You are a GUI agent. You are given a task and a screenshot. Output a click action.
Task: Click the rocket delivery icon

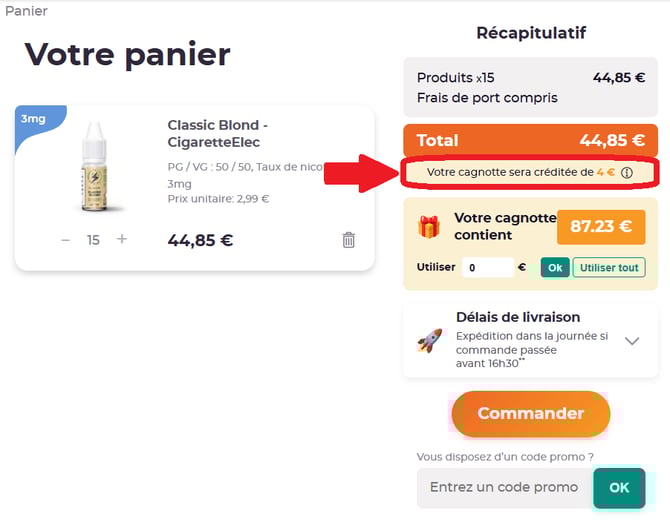click(x=430, y=340)
